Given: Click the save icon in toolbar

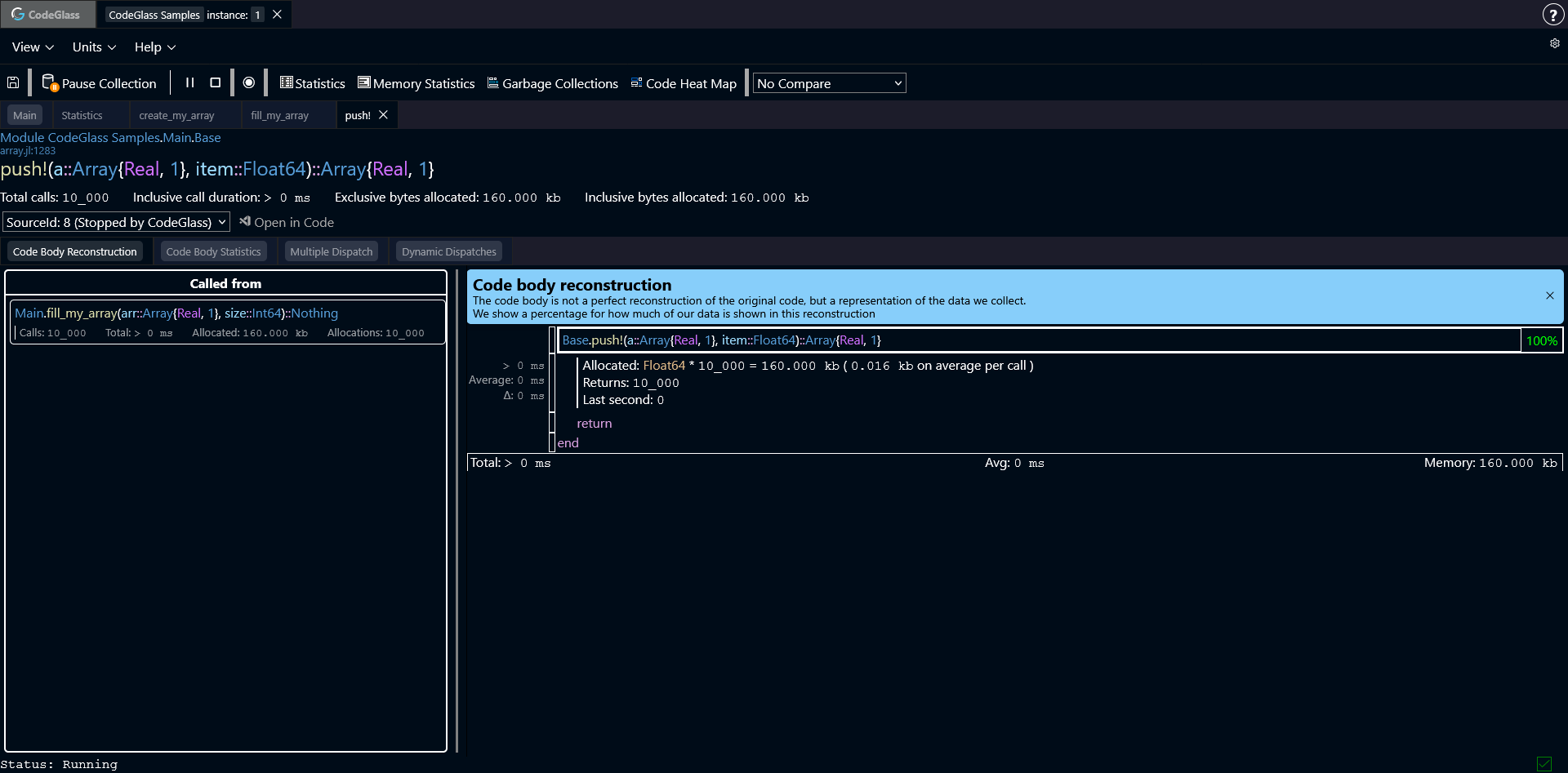Looking at the screenshot, I should tap(13, 82).
